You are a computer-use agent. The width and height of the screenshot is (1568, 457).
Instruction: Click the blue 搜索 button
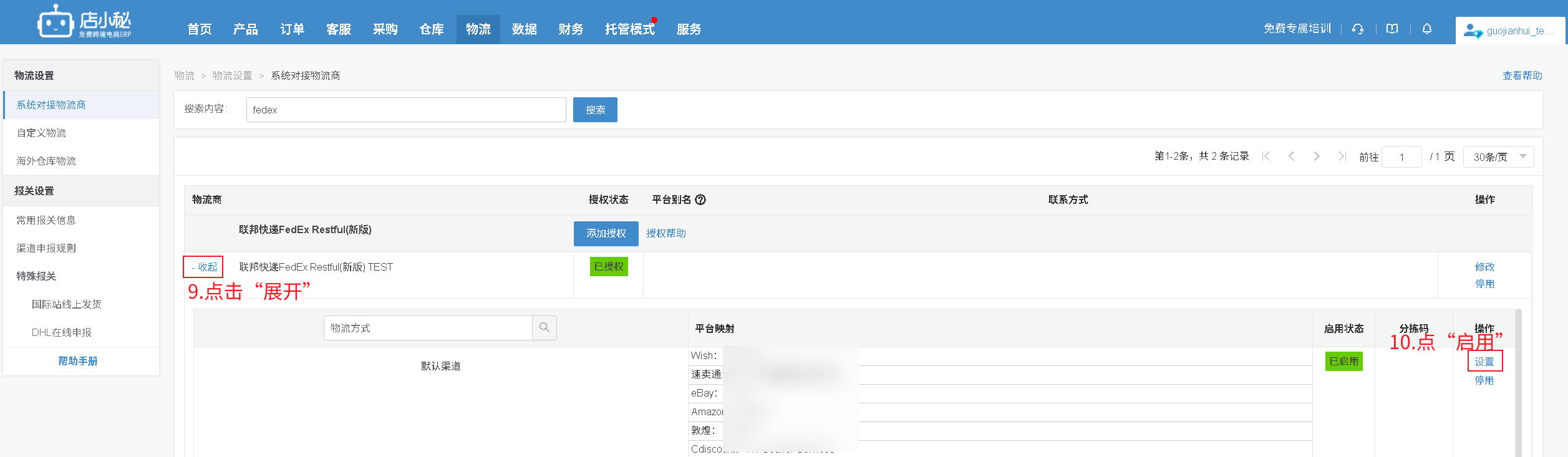click(x=595, y=110)
